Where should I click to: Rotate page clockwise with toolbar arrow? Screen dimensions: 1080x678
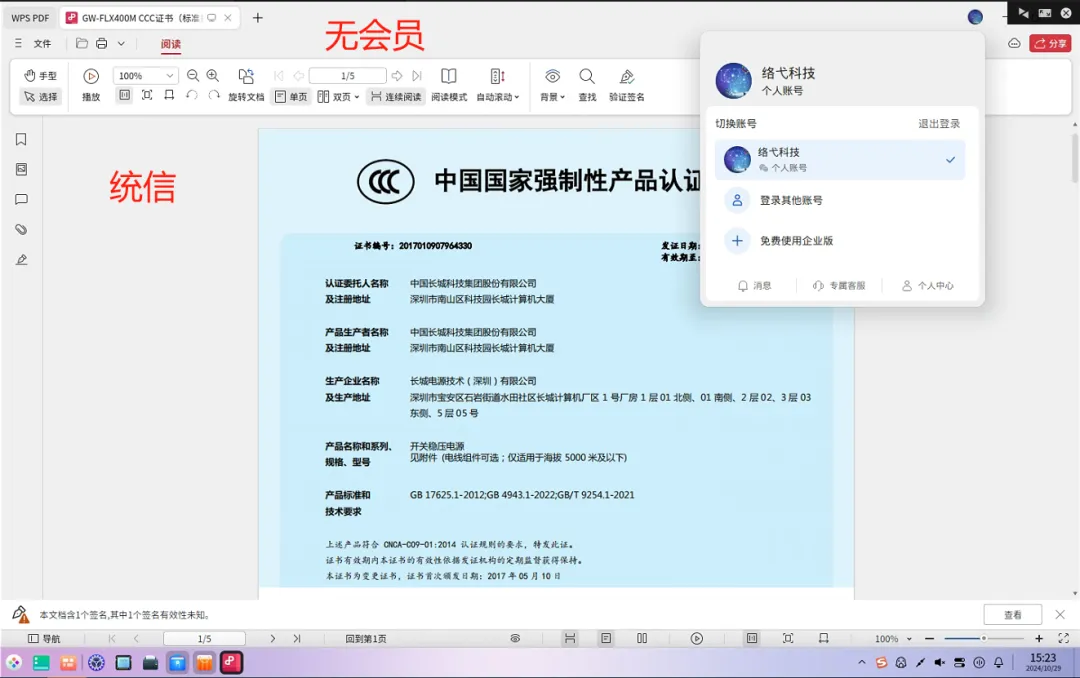[214, 95]
